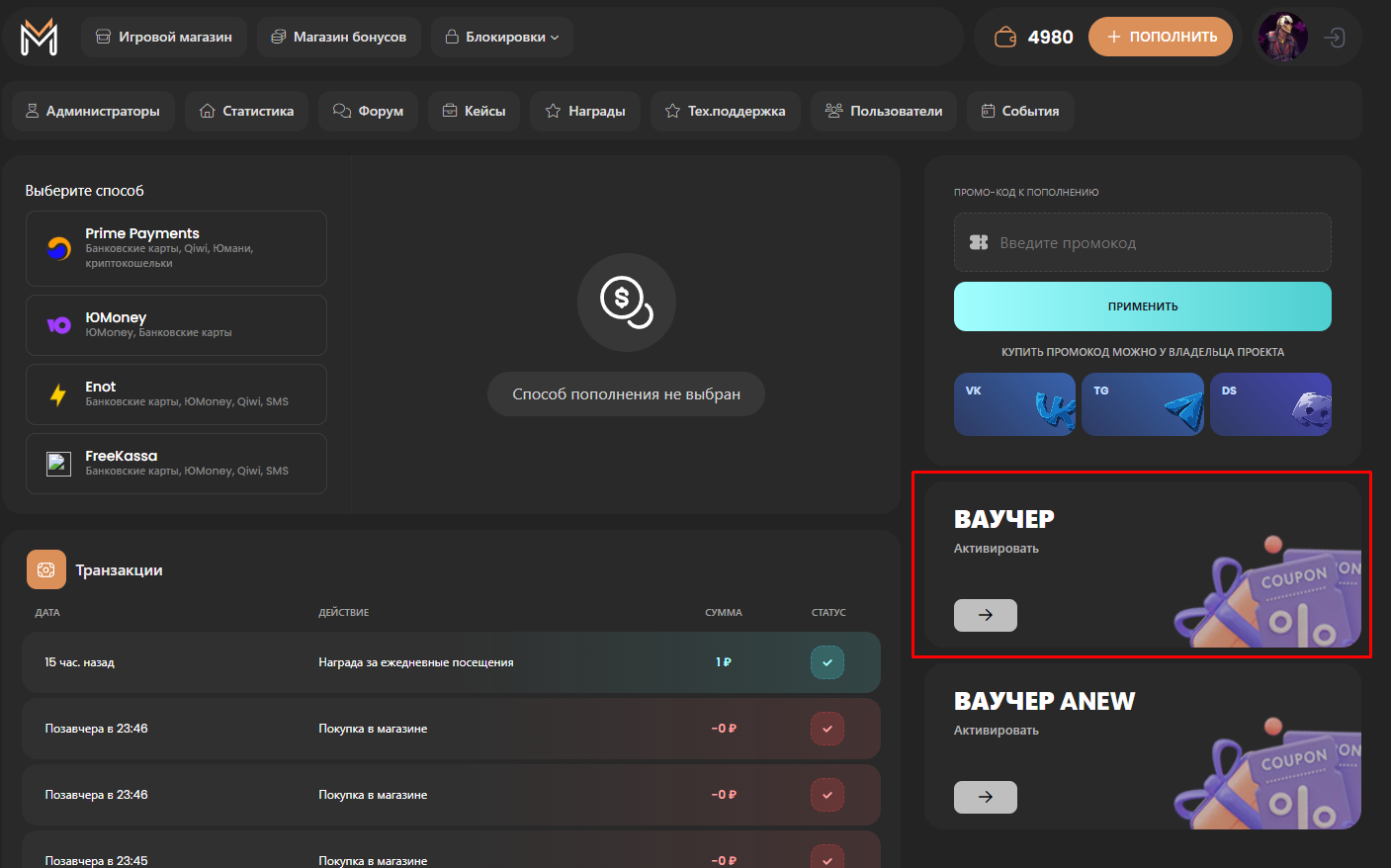Select Prime Payments payment method
The height and width of the screenshot is (868, 1391).
(176, 248)
